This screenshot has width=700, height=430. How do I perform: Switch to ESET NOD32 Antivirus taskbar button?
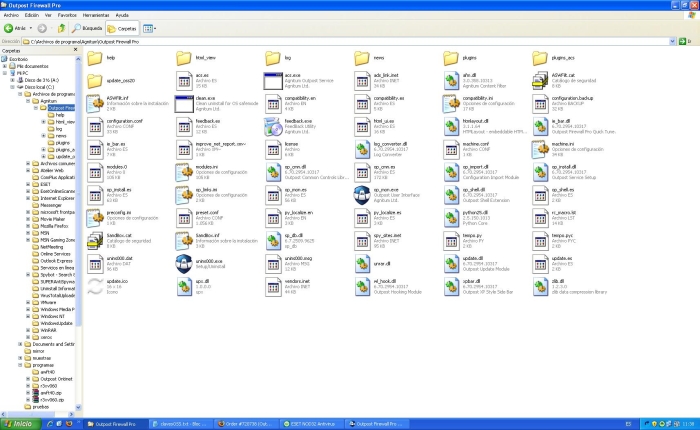coord(312,424)
